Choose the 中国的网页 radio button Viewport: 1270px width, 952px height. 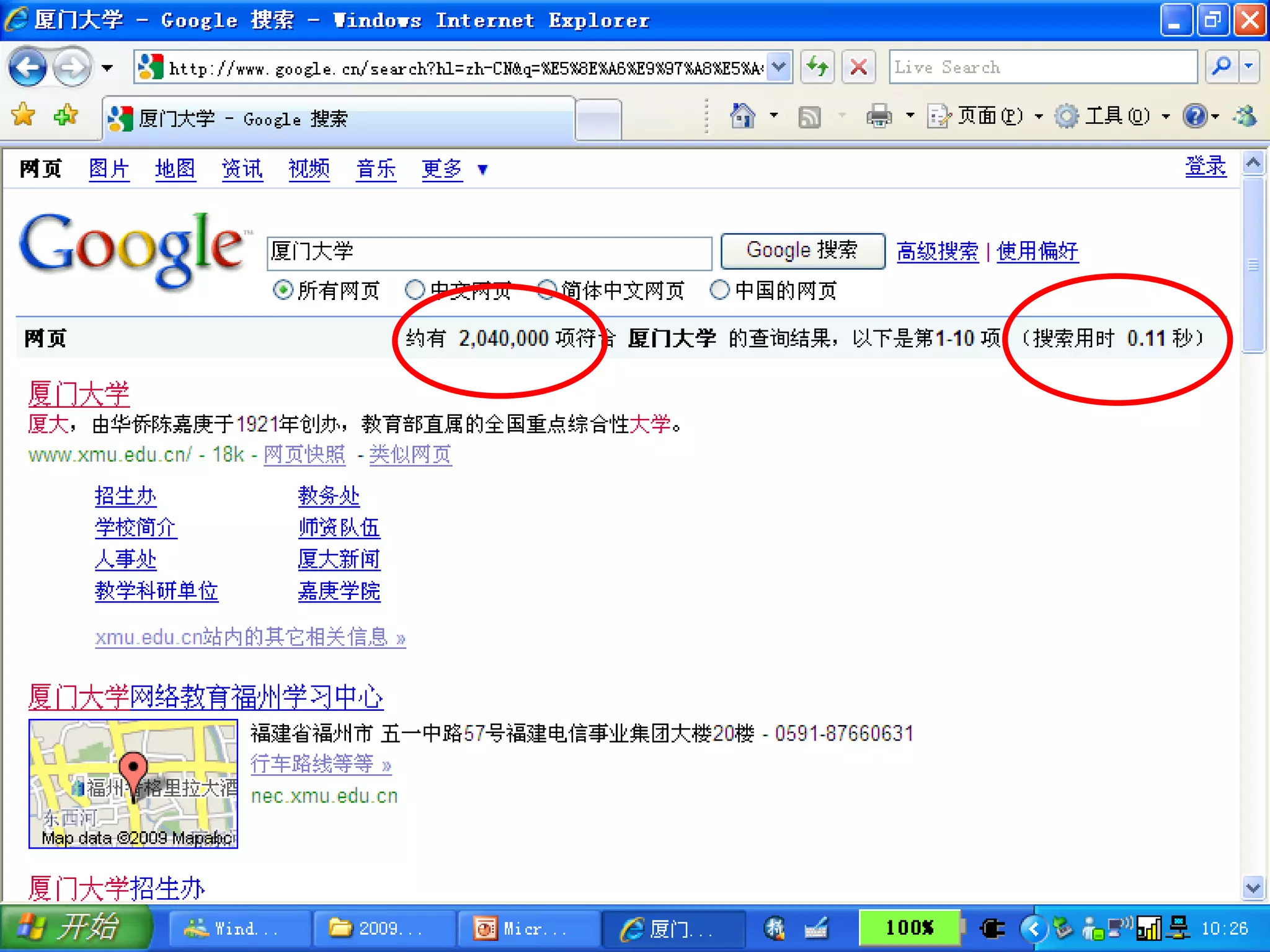click(719, 290)
